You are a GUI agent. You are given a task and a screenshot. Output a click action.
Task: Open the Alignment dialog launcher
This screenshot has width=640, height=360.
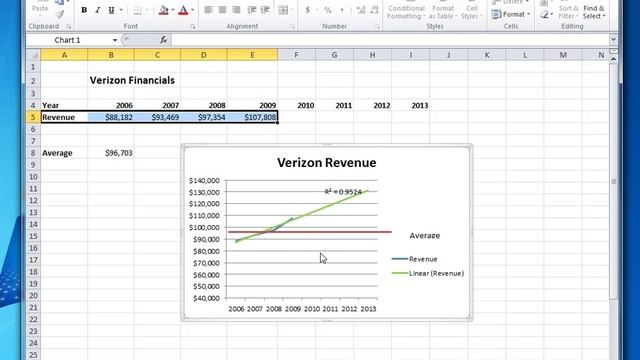pyautogui.click(x=292, y=27)
